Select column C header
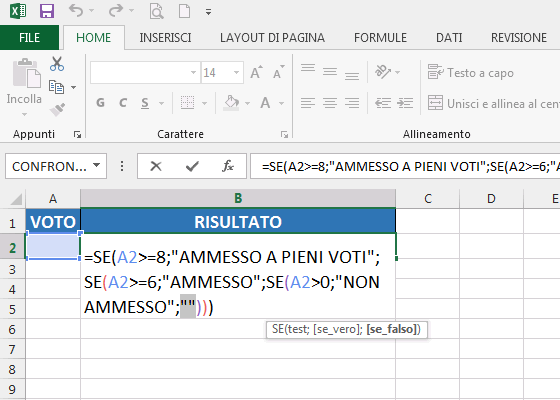 428,199
